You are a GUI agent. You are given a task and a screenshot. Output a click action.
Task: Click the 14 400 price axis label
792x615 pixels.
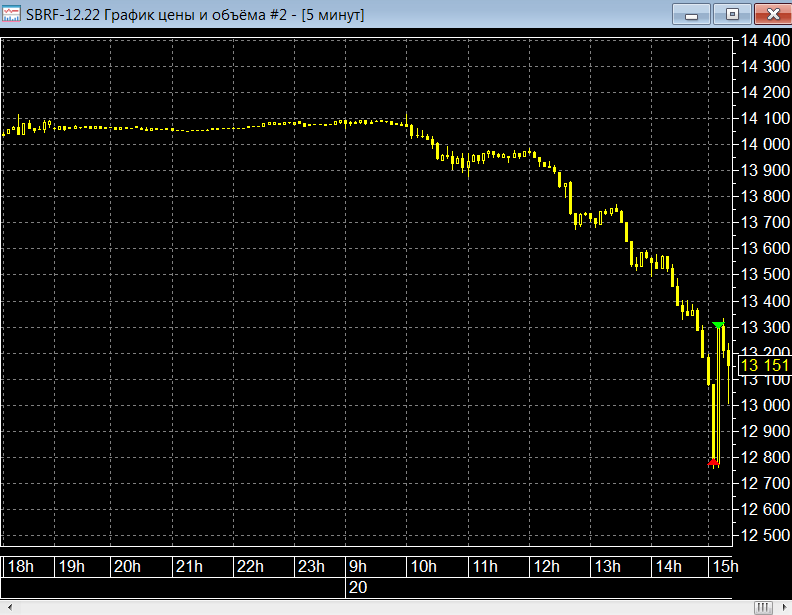pyautogui.click(x=764, y=41)
